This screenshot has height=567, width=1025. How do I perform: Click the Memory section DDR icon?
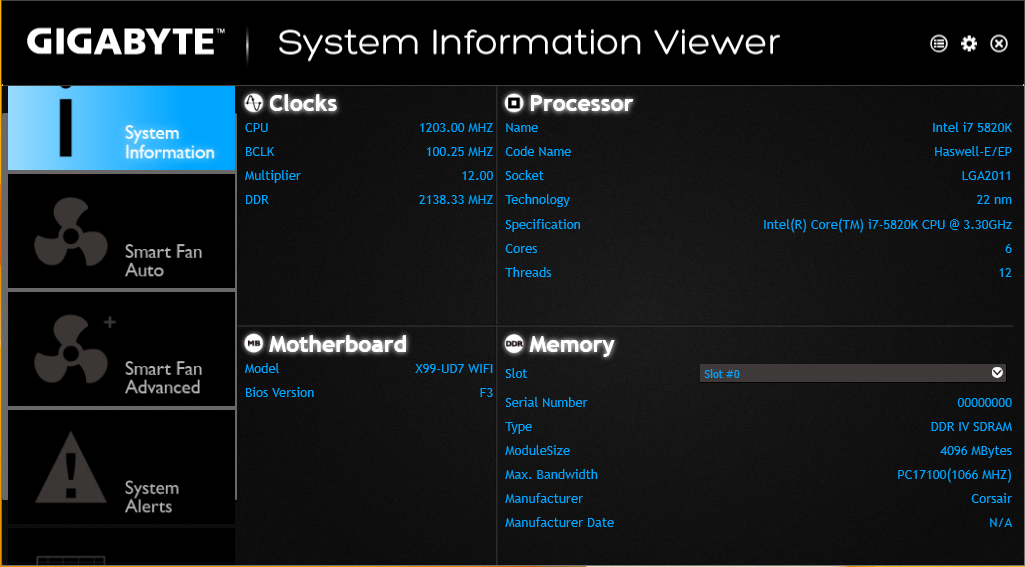(514, 343)
